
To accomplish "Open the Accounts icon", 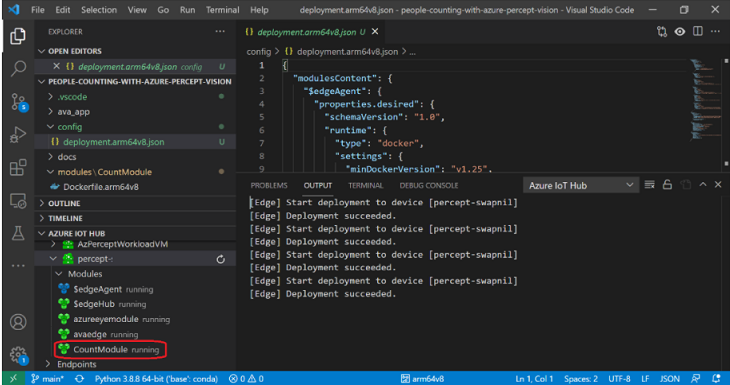I will coord(18,322).
